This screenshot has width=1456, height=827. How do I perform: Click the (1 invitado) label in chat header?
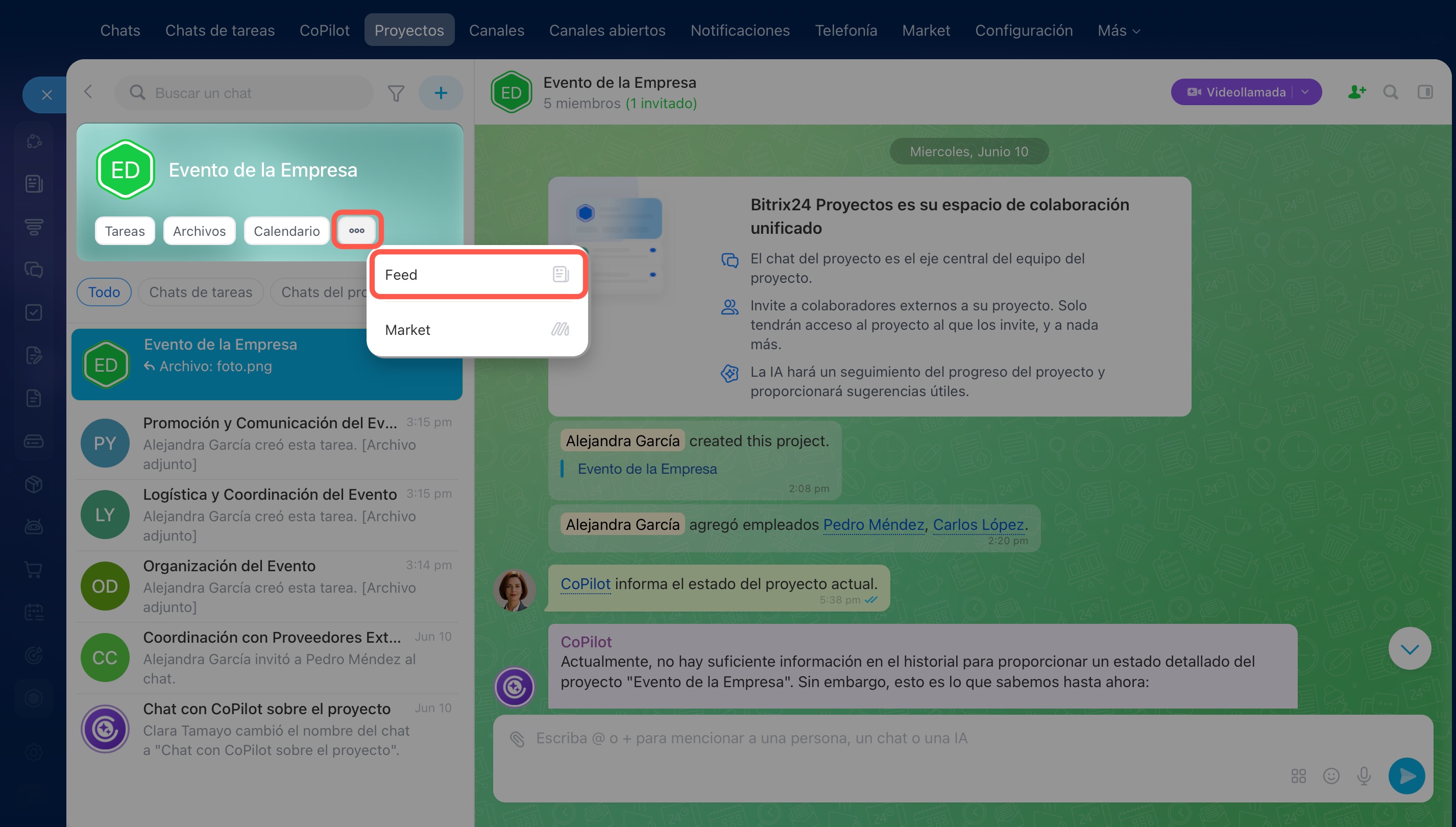click(x=661, y=103)
